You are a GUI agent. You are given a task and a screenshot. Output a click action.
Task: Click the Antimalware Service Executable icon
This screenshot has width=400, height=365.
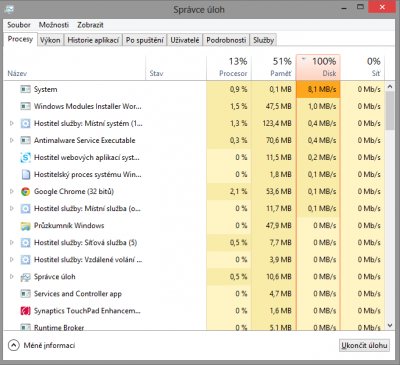(x=25, y=140)
